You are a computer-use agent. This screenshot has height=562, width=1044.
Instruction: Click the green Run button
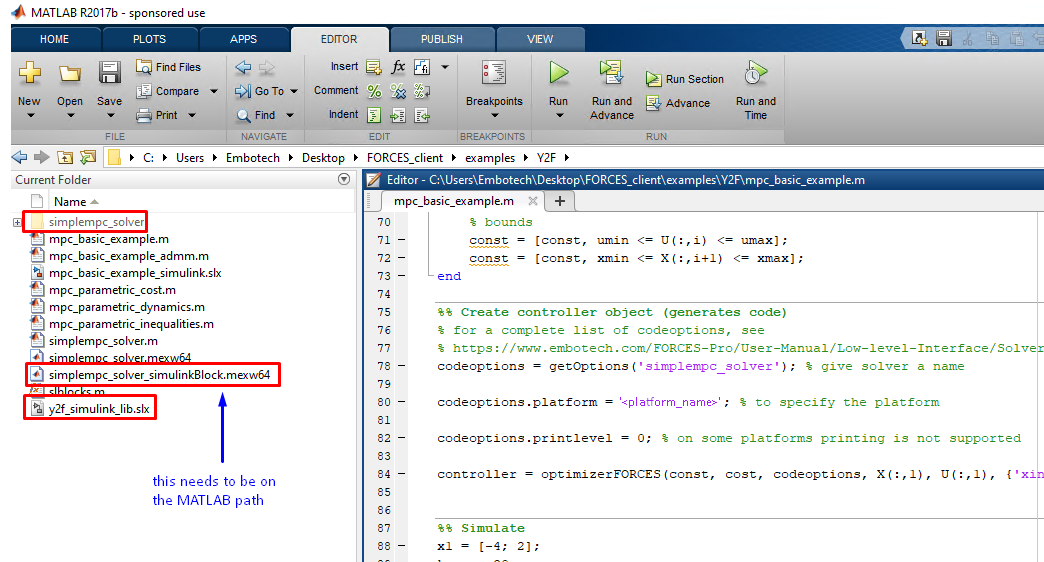click(558, 73)
